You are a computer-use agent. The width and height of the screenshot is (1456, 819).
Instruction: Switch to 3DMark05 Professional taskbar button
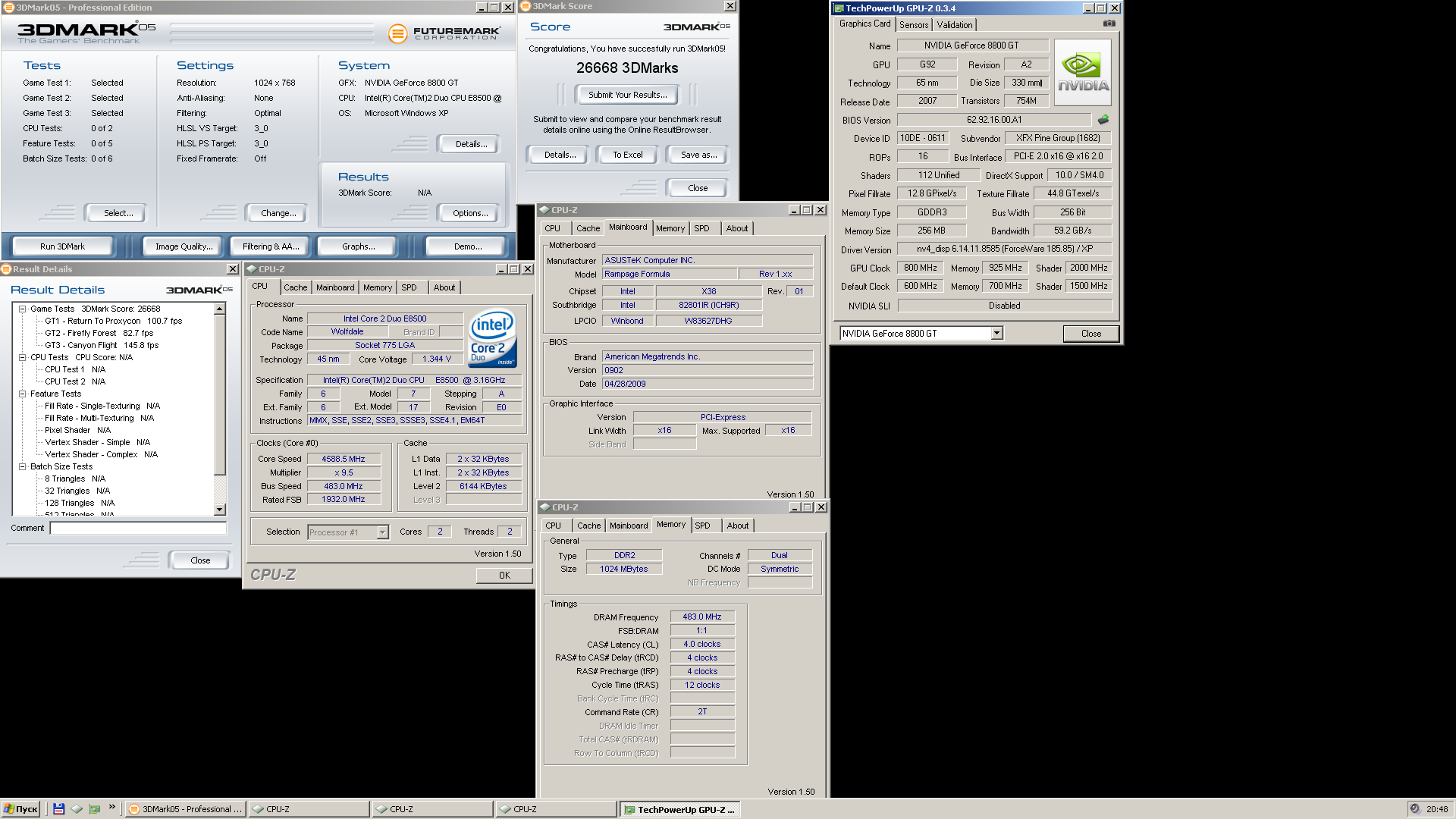coord(186,809)
